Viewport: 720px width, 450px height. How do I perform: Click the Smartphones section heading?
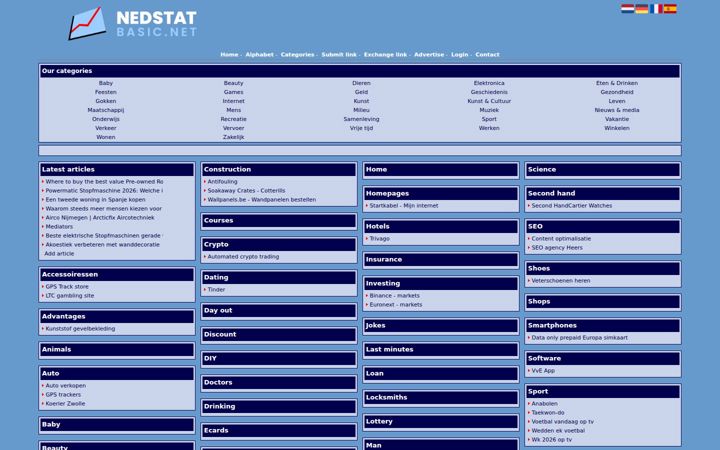coord(602,326)
